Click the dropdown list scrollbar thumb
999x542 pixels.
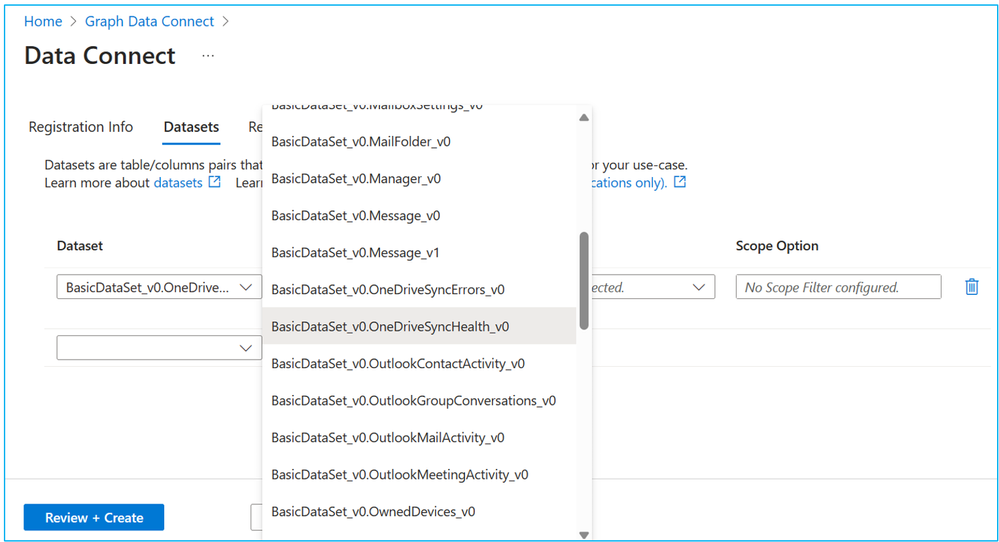pyautogui.click(x=584, y=280)
